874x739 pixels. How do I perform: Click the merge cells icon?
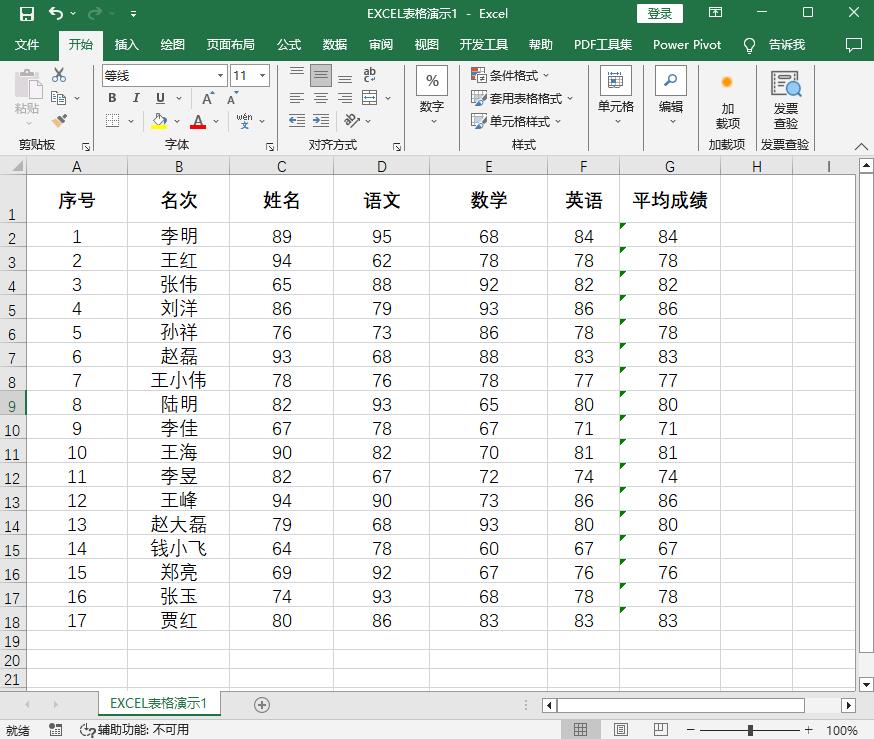point(370,99)
